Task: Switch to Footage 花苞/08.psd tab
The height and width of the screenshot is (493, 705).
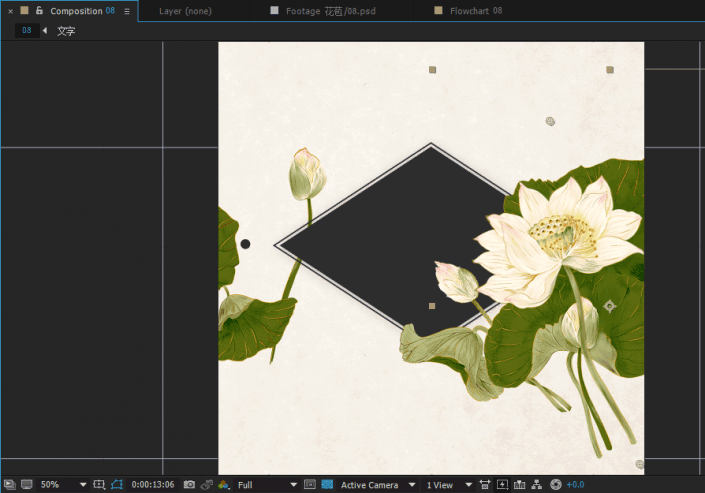Action: [x=330, y=11]
